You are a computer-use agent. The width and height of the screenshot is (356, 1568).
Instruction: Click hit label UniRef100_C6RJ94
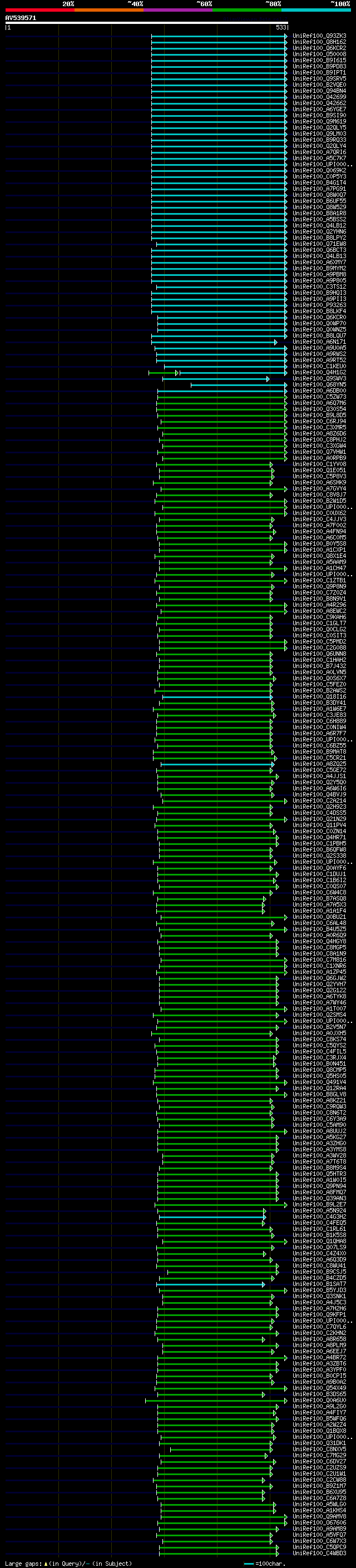(319, 421)
